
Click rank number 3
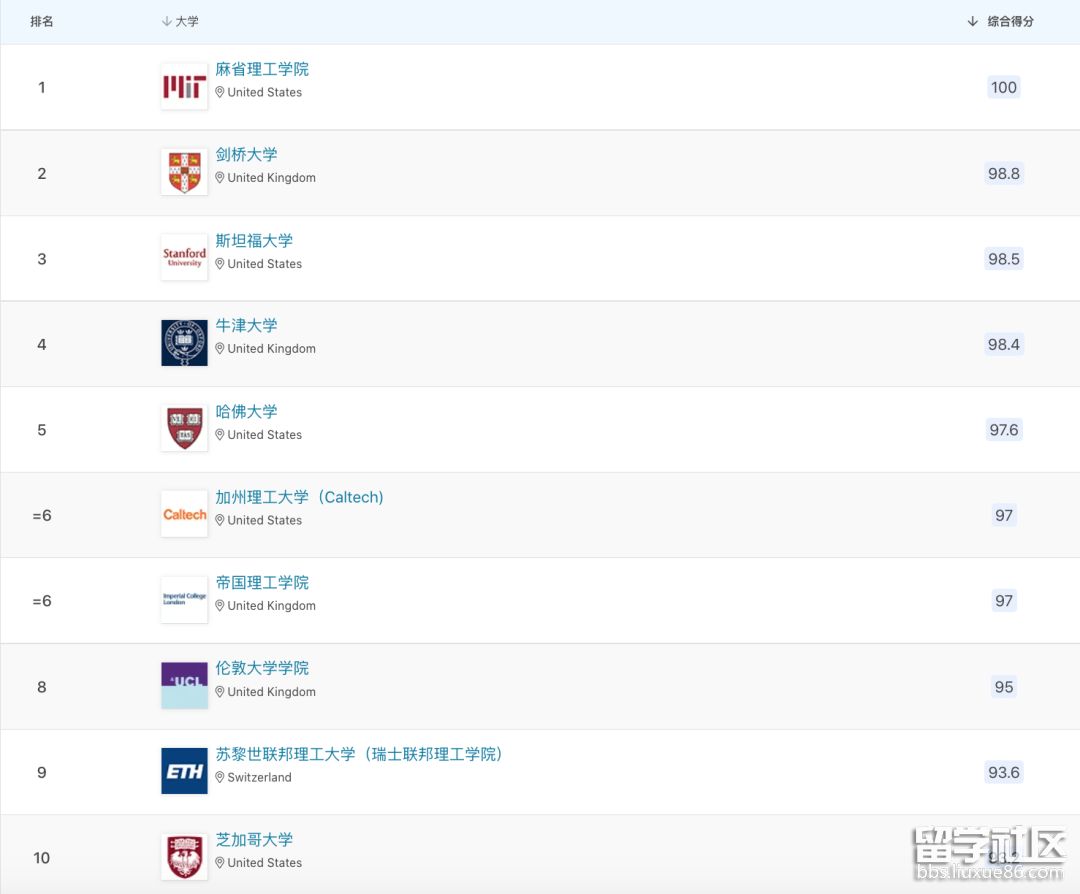pos(42,259)
